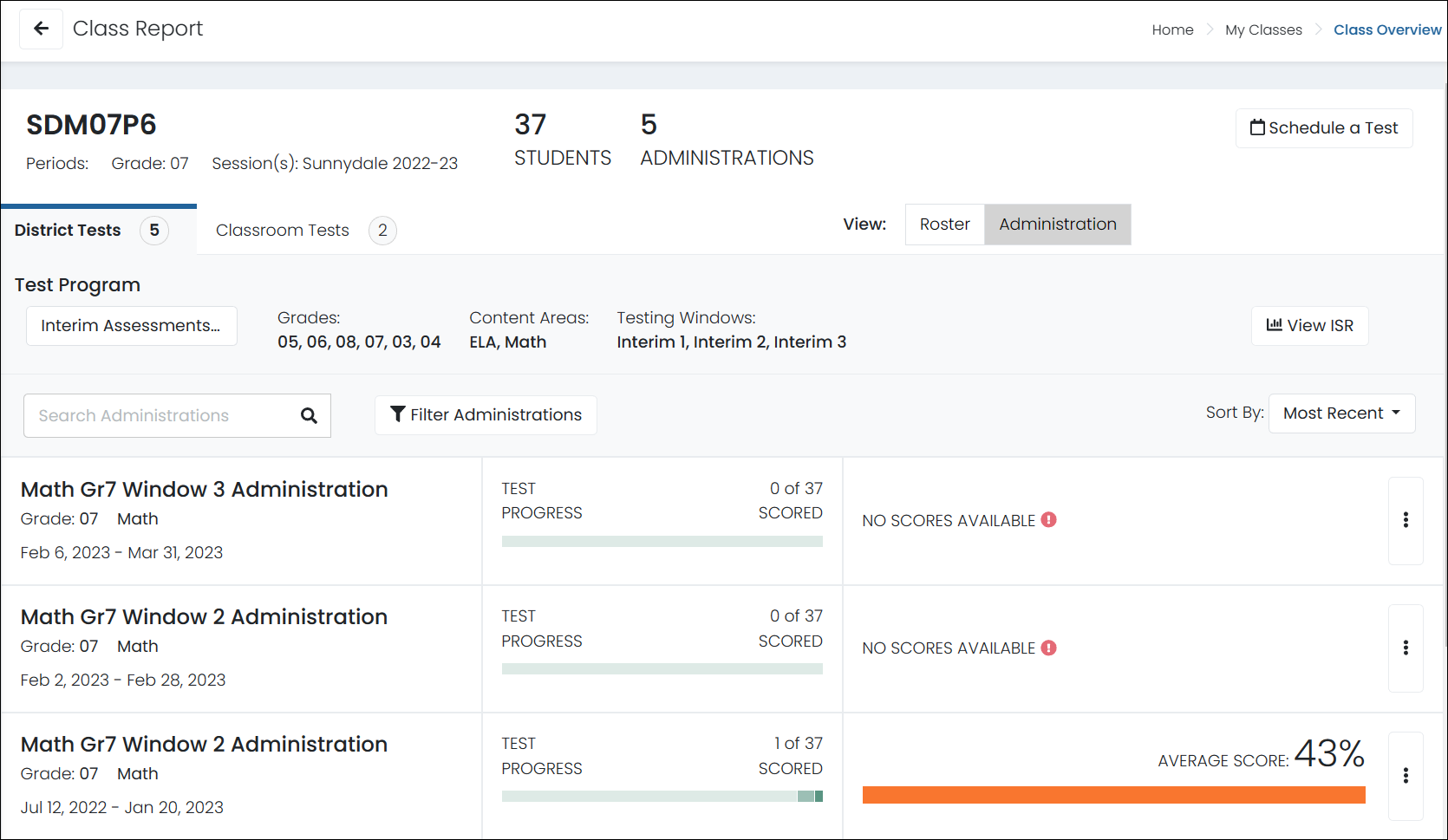Focus the Search Administrations field

click(x=160, y=416)
